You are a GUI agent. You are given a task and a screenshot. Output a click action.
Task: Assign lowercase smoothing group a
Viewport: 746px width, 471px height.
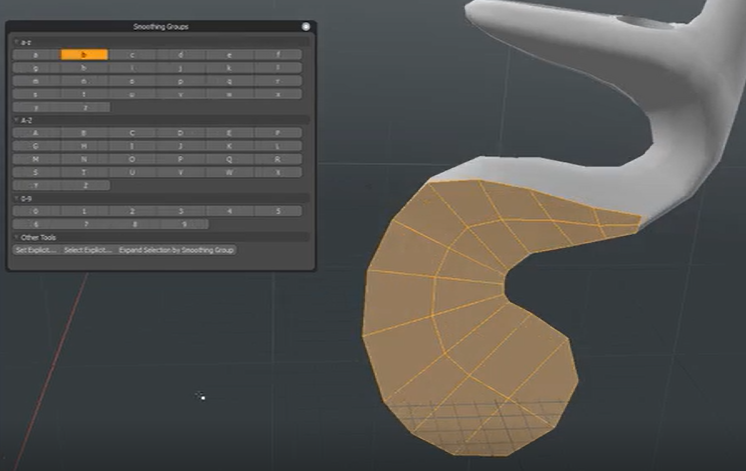click(36, 55)
